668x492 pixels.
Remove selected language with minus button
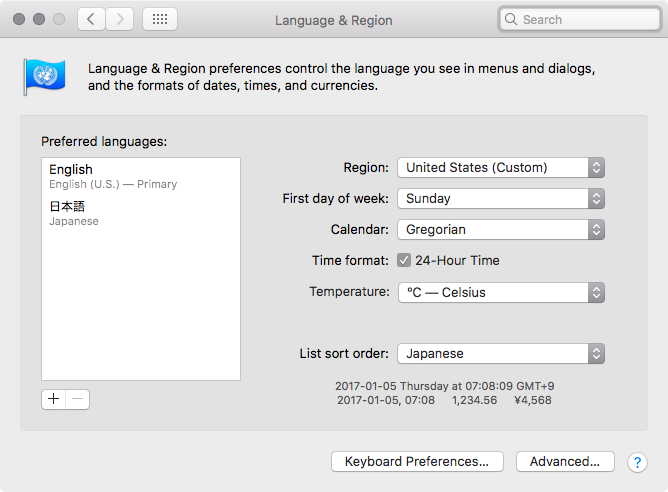[x=77, y=399]
